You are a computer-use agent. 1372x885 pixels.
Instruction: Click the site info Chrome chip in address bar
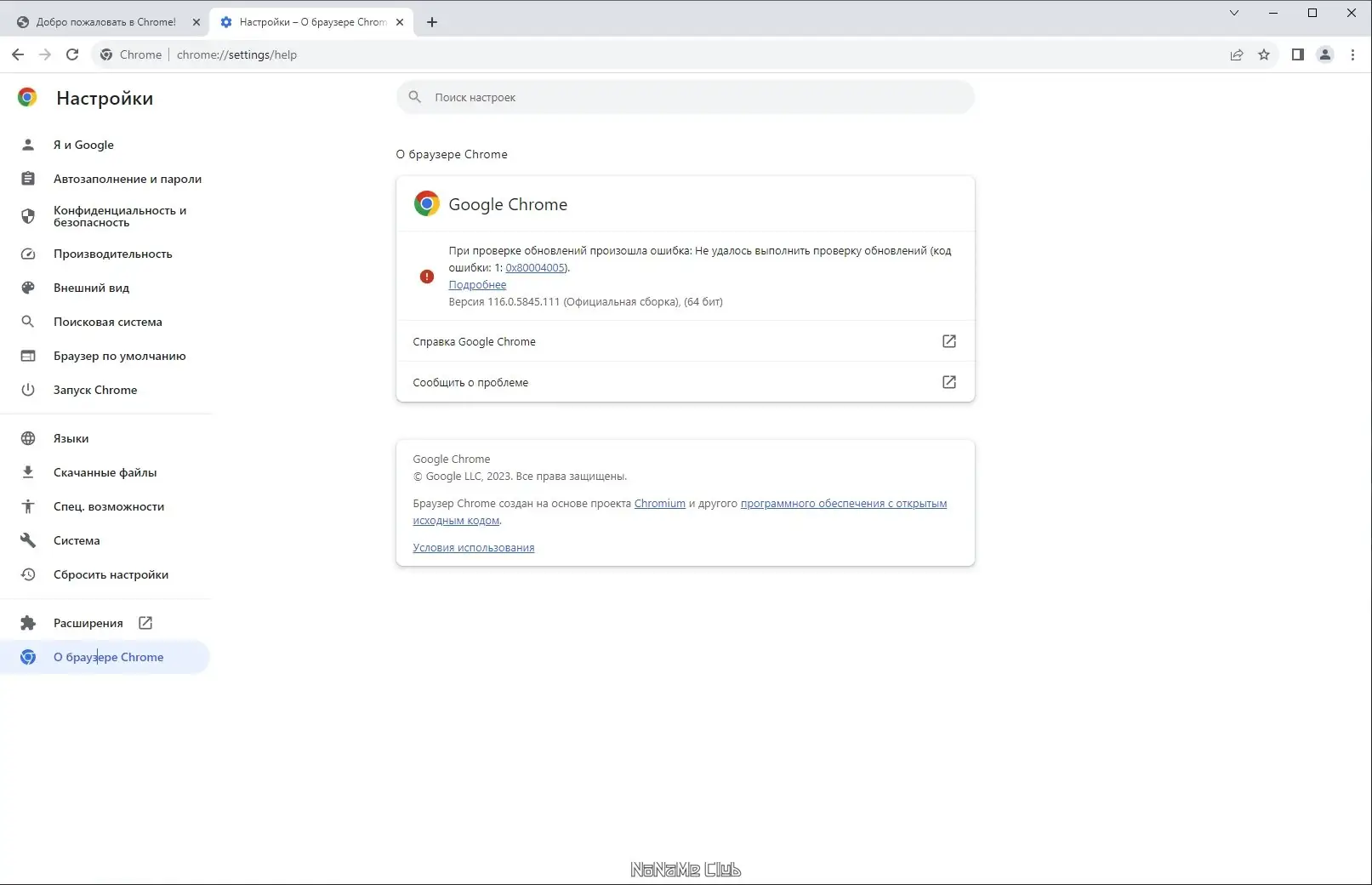(x=131, y=54)
